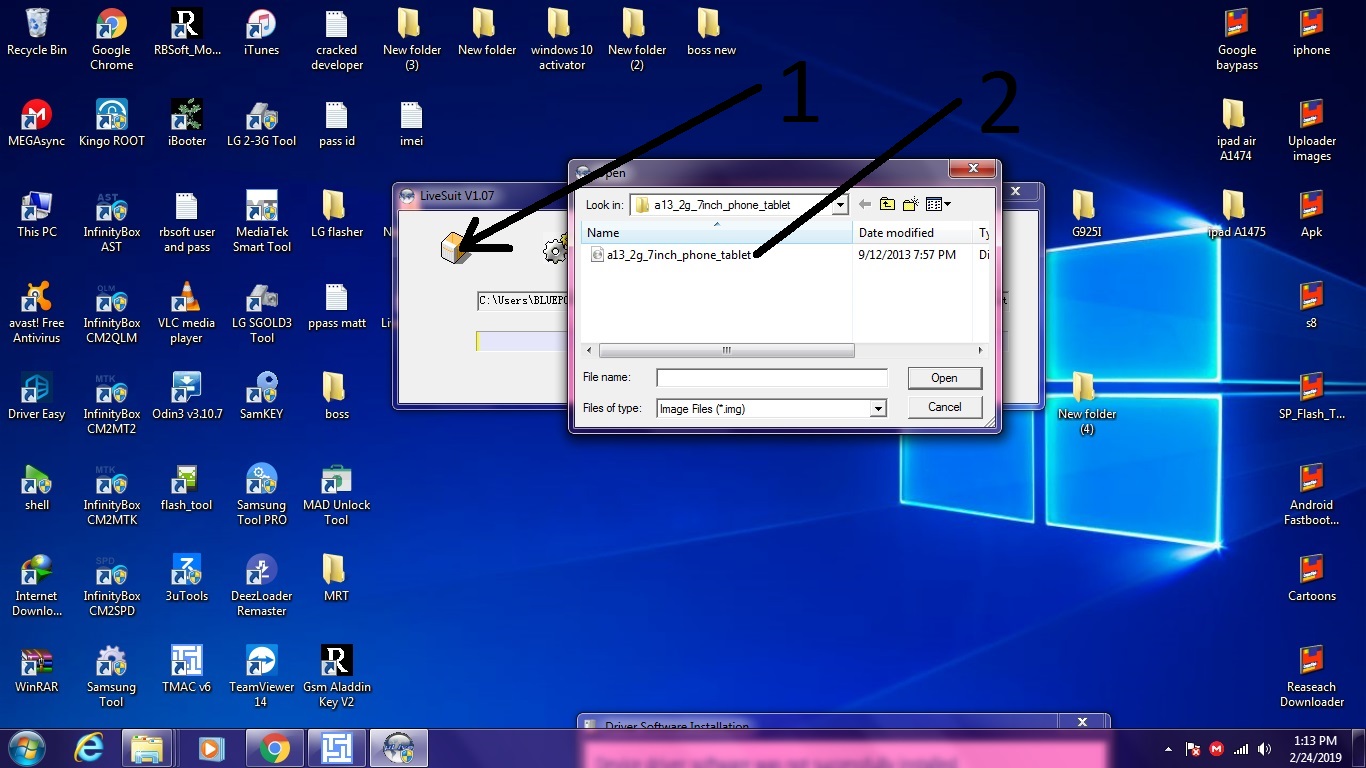
Task: Open the avast! Free Antivirus icon
Action: pos(37,313)
